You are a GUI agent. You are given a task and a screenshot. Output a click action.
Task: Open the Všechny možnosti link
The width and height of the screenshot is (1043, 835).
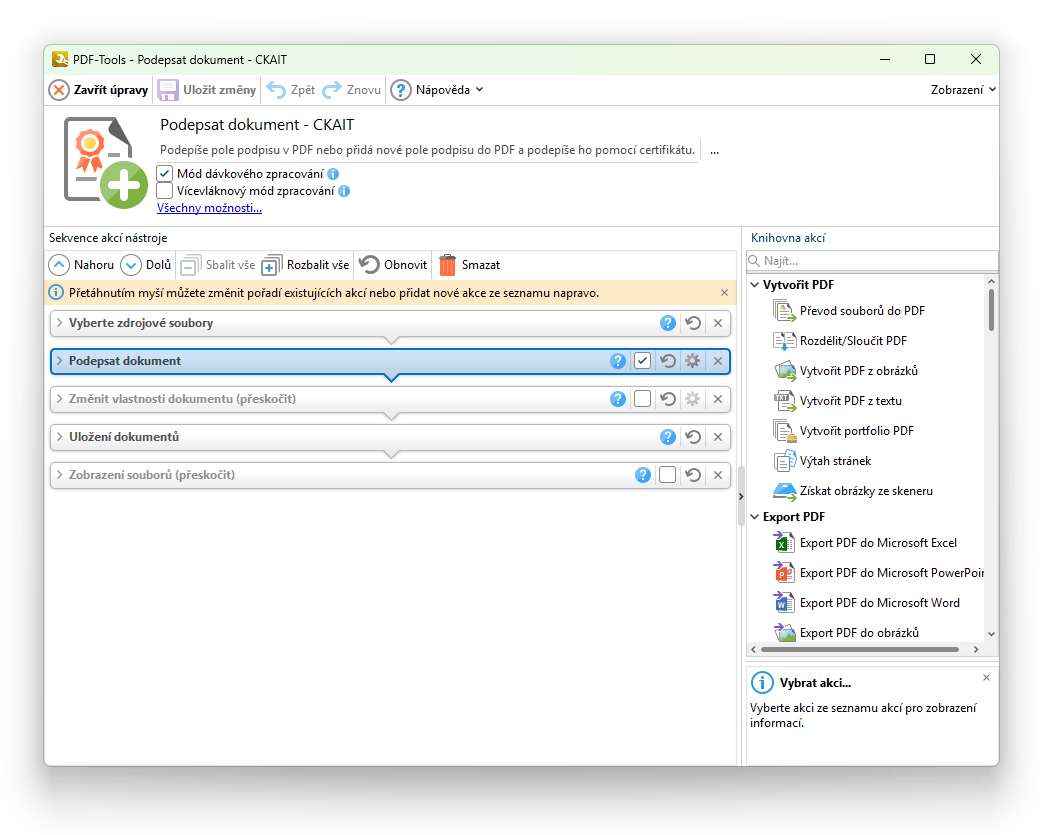pos(210,208)
